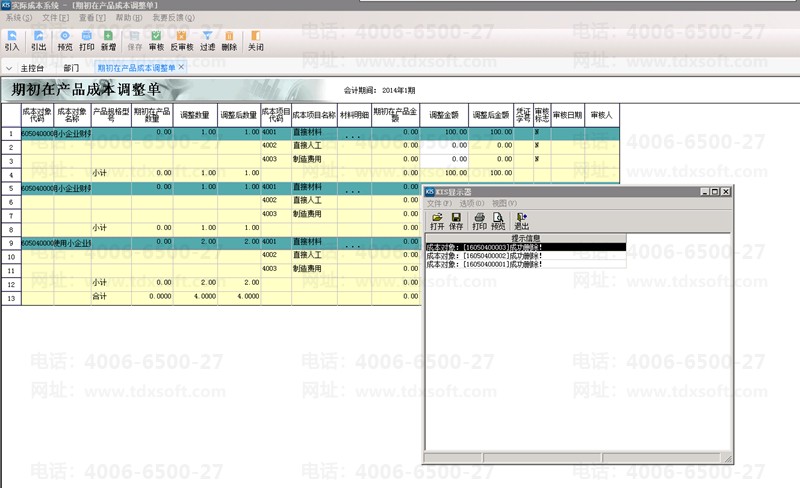Click 预览 preview icon in KIS显示器 window
This screenshot has height=488, width=800.
(x=498, y=221)
